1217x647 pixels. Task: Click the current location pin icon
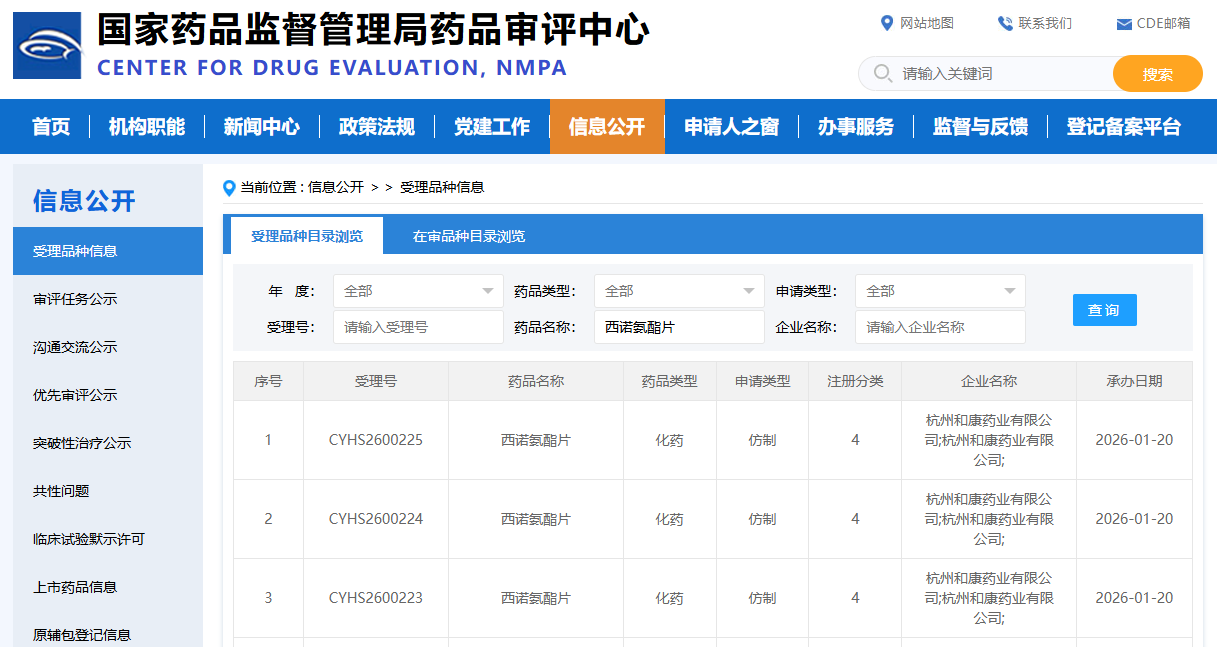pos(230,188)
